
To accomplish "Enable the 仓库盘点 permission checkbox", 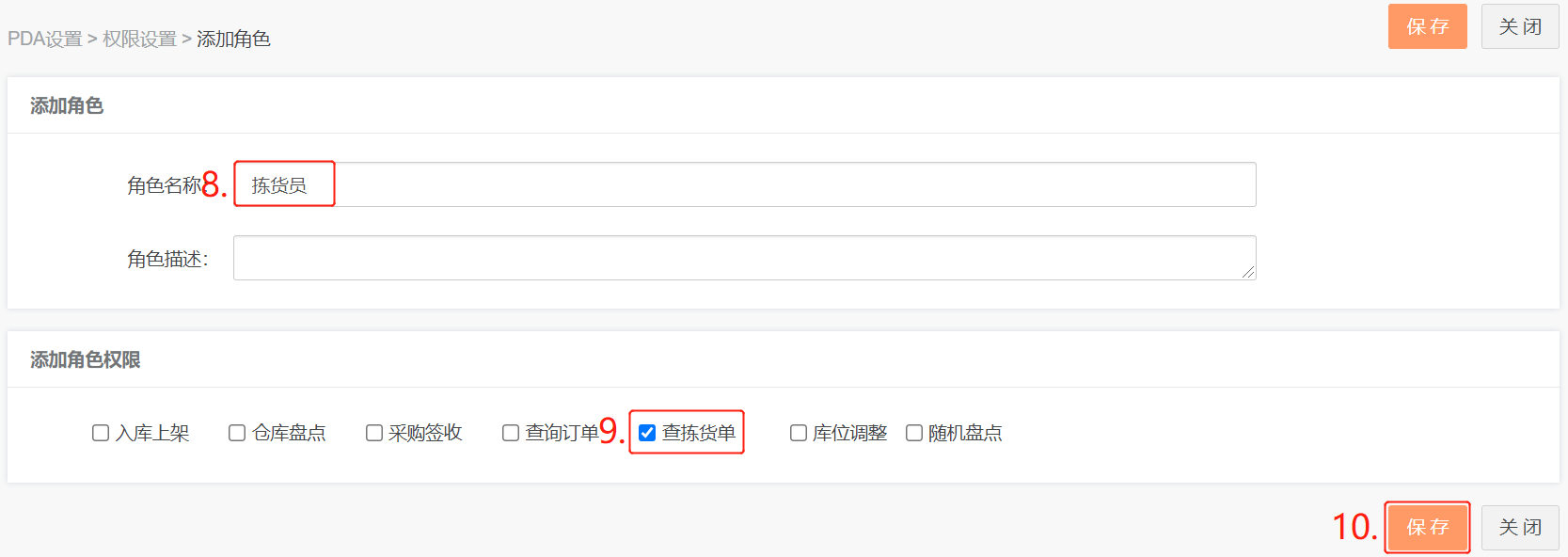I will [237, 433].
